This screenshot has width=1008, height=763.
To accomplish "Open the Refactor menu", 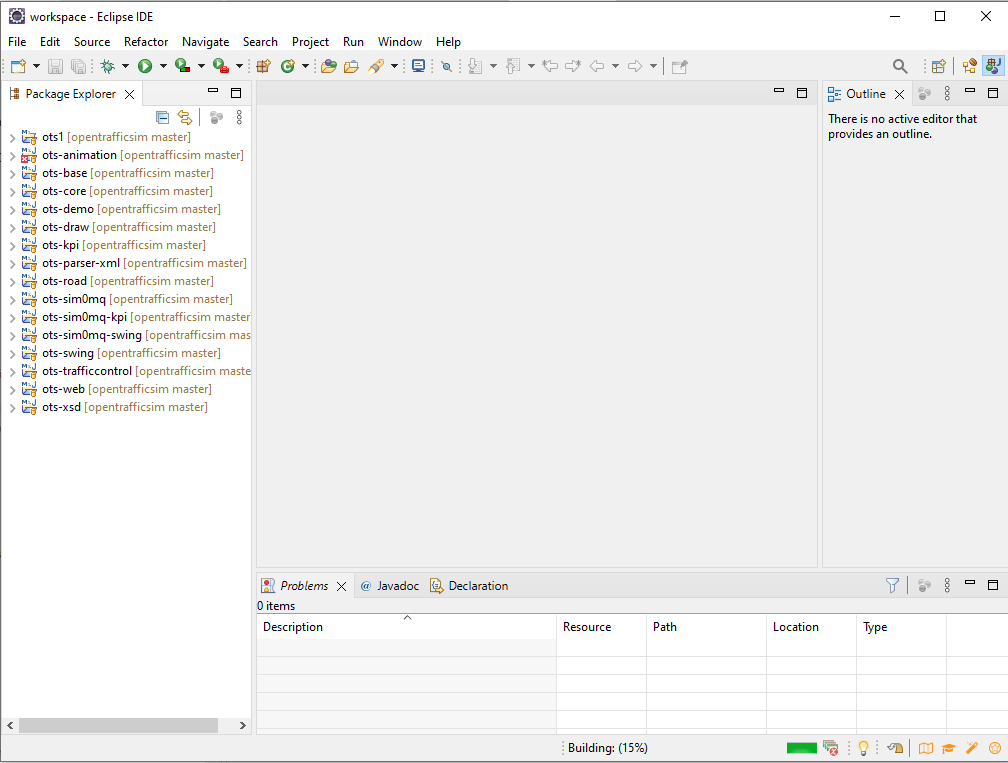I will pos(146,42).
